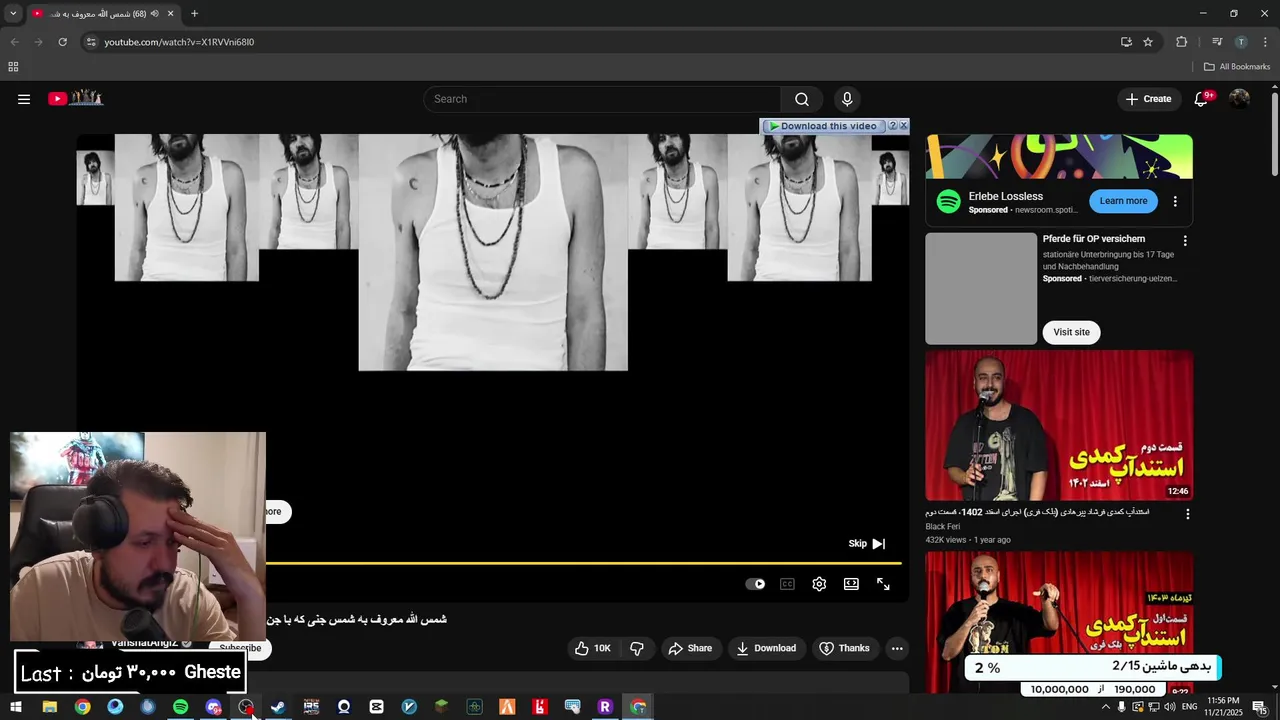Click the install app icon in address bar
Image resolution: width=1280 pixels, height=720 pixels.
pyautogui.click(x=1126, y=42)
